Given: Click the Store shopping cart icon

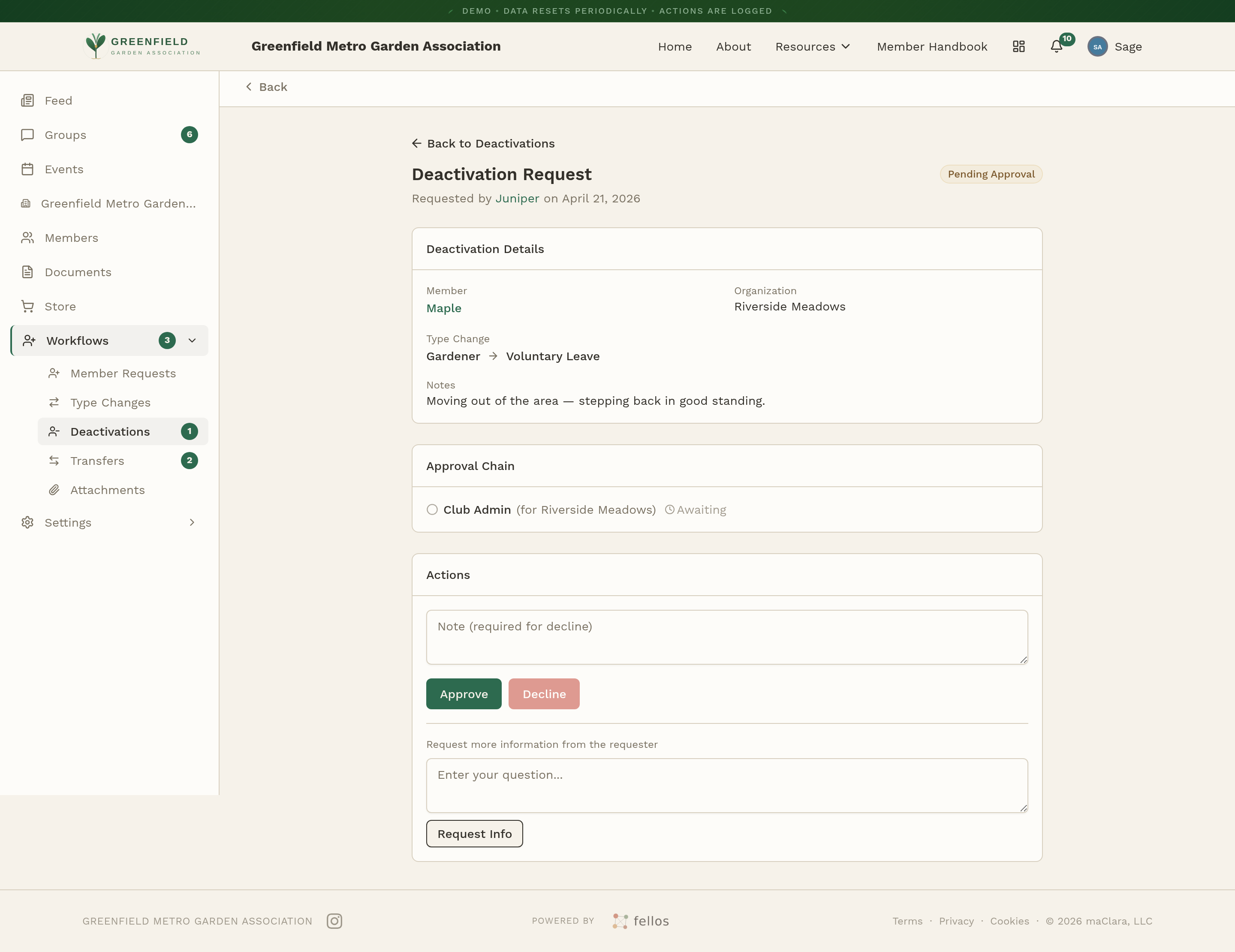Looking at the screenshot, I should (27, 307).
